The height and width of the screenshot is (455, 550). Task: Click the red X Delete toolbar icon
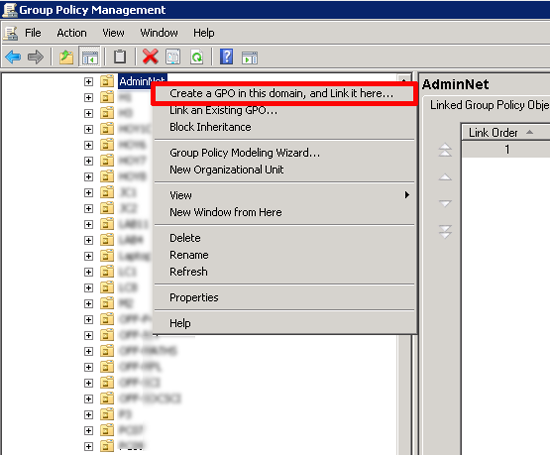point(150,56)
